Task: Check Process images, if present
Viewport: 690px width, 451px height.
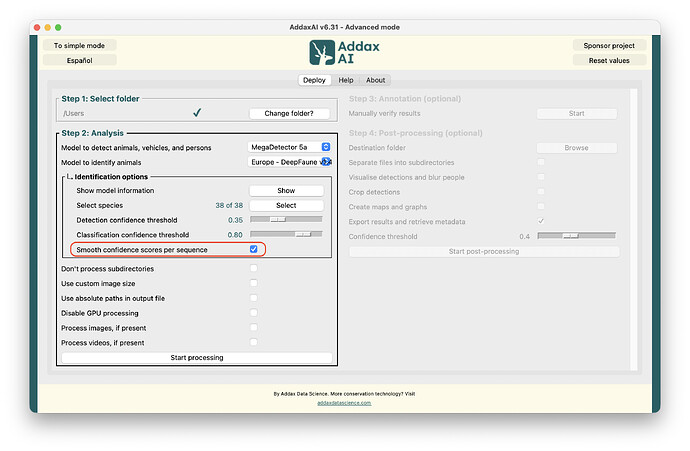Action: point(253,327)
